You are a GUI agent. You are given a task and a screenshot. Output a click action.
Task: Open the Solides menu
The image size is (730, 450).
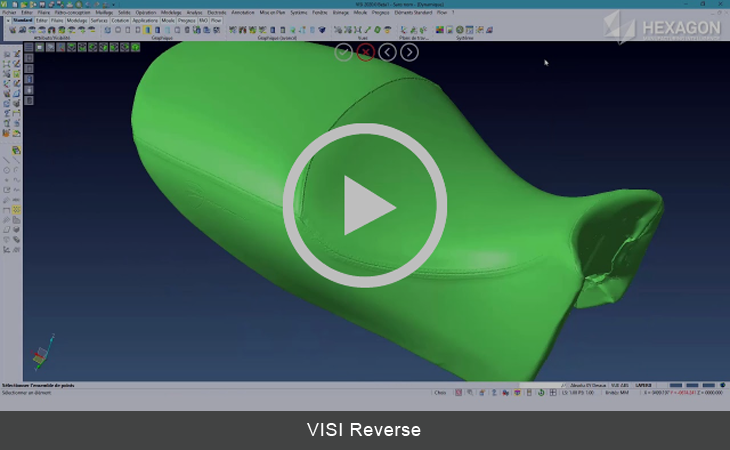click(x=124, y=13)
